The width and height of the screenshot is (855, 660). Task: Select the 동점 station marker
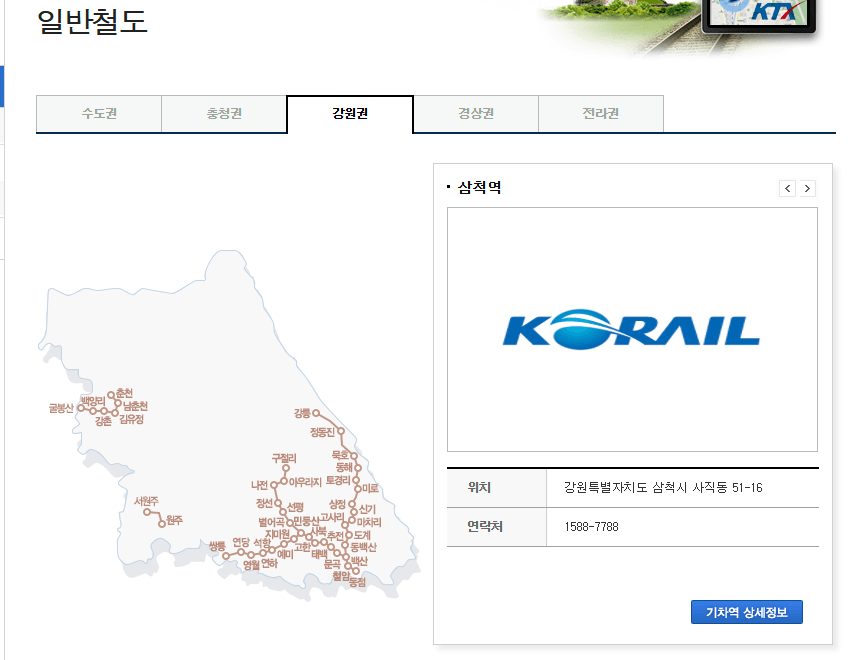356,571
